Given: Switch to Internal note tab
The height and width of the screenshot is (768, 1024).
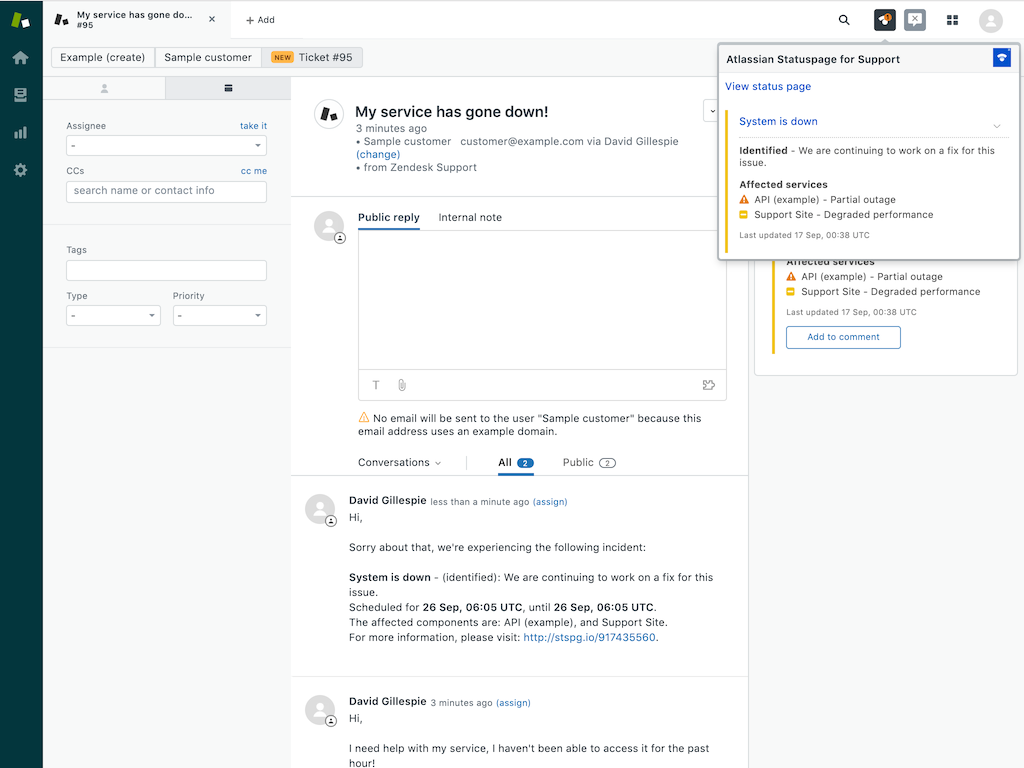Looking at the screenshot, I should click(470, 217).
